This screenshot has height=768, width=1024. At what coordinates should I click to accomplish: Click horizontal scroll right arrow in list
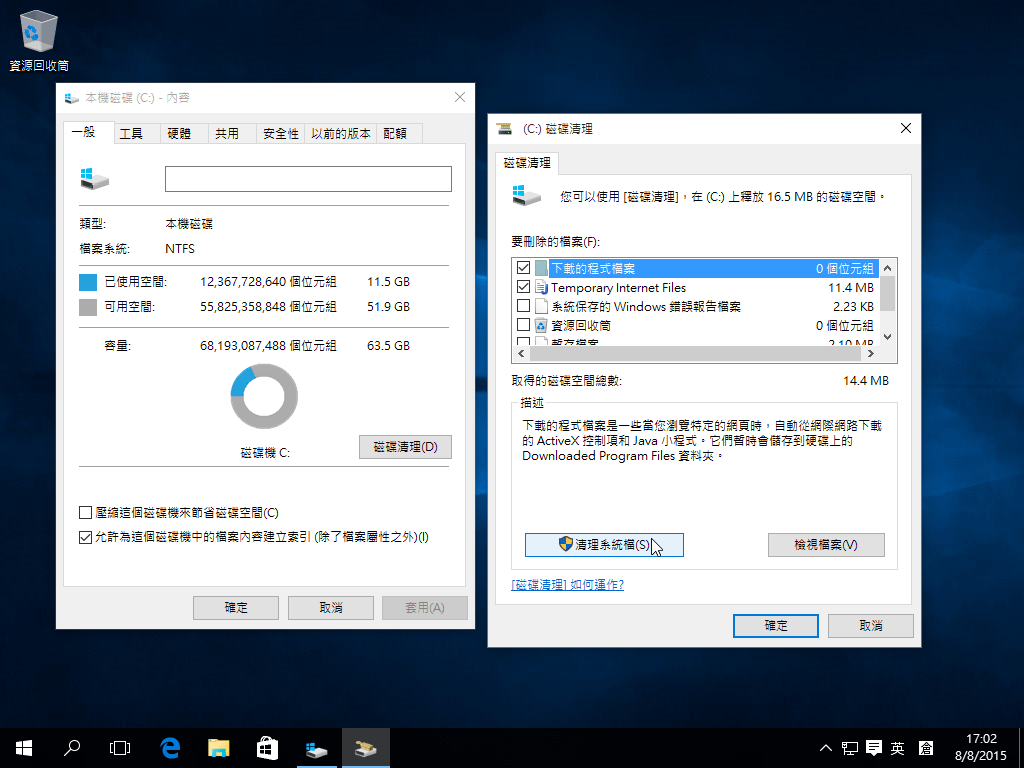click(871, 353)
